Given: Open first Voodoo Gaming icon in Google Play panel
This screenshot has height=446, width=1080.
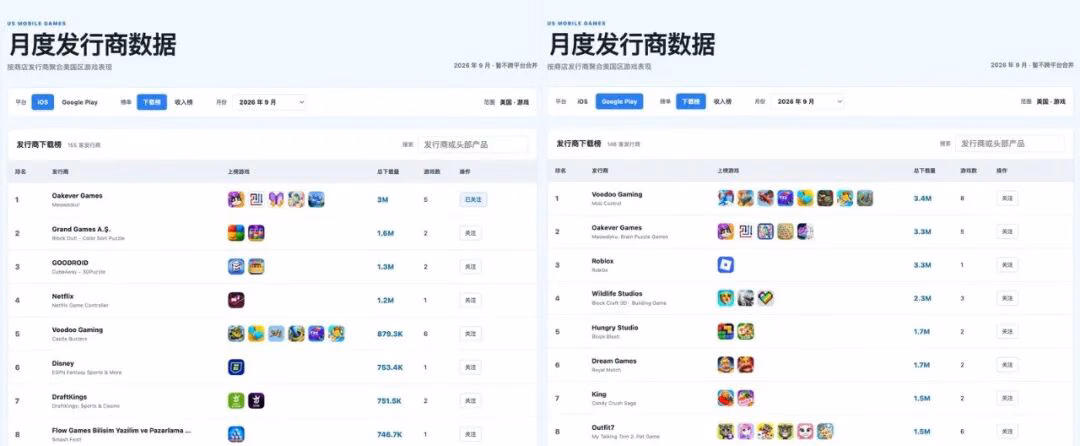Looking at the screenshot, I should 725,198.
